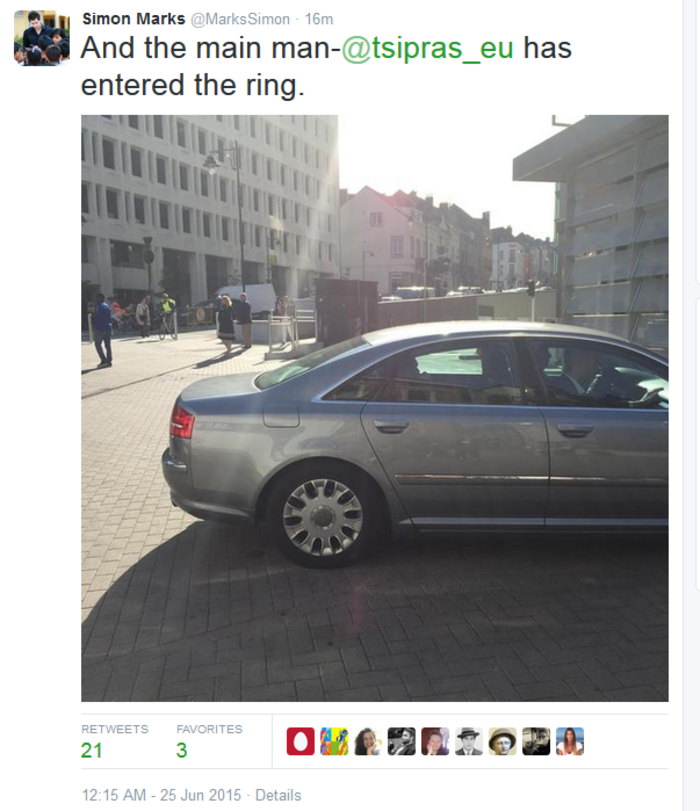Click the tweet text 'entered the ring'
Image resolution: width=700 pixels, height=811 pixels.
tap(192, 85)
